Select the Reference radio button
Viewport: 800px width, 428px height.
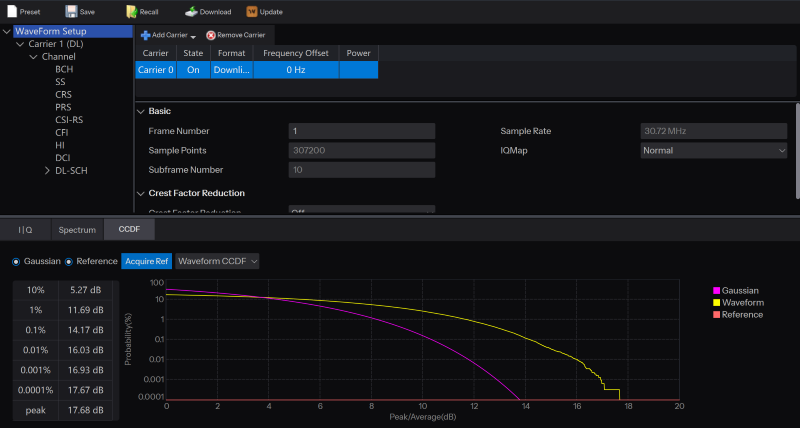click(69, 261)
